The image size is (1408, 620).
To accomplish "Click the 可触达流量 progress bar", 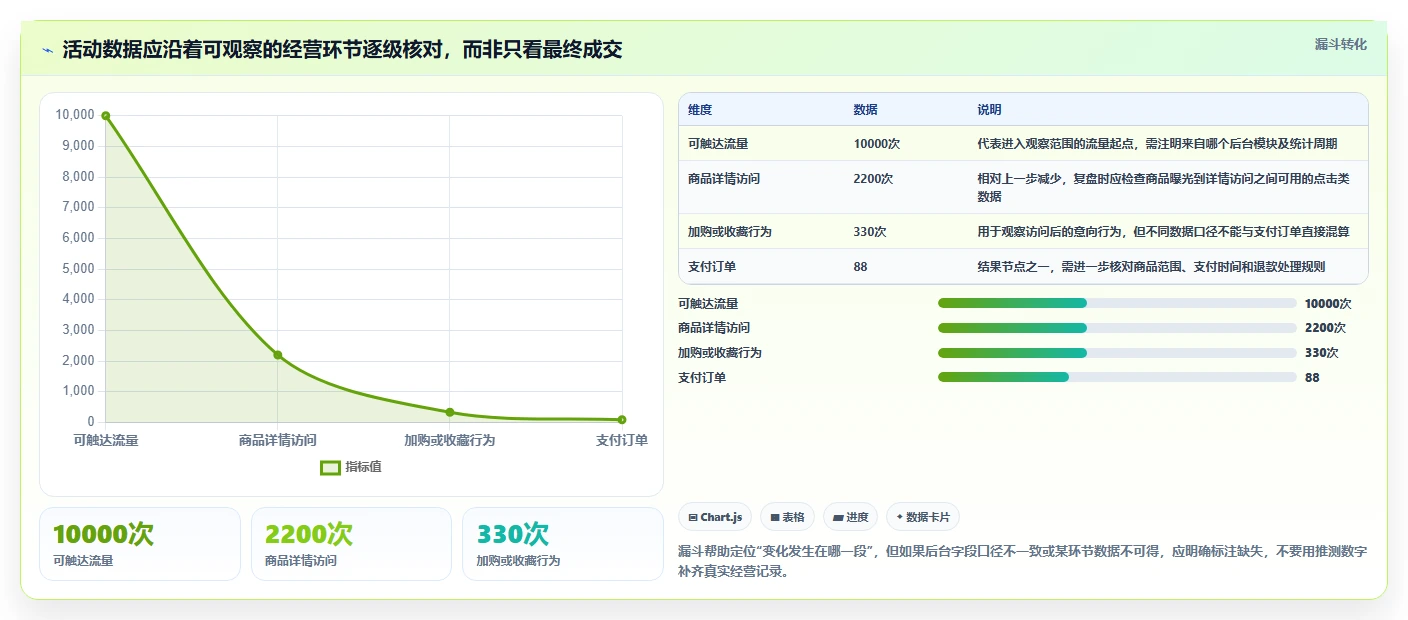I will pyautogui.click(x=1117, y=303).
